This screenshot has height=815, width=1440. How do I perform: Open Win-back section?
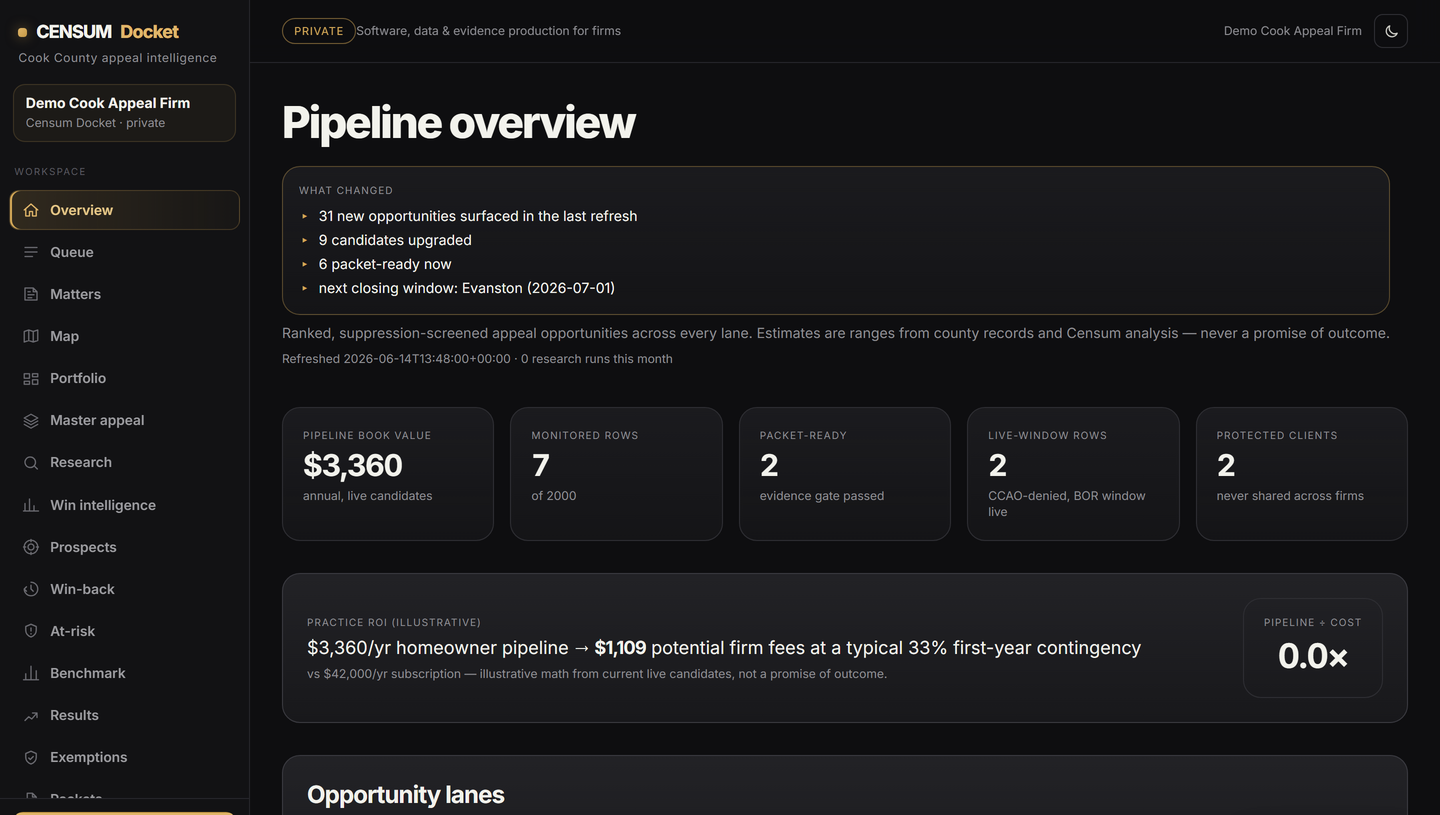125,589
